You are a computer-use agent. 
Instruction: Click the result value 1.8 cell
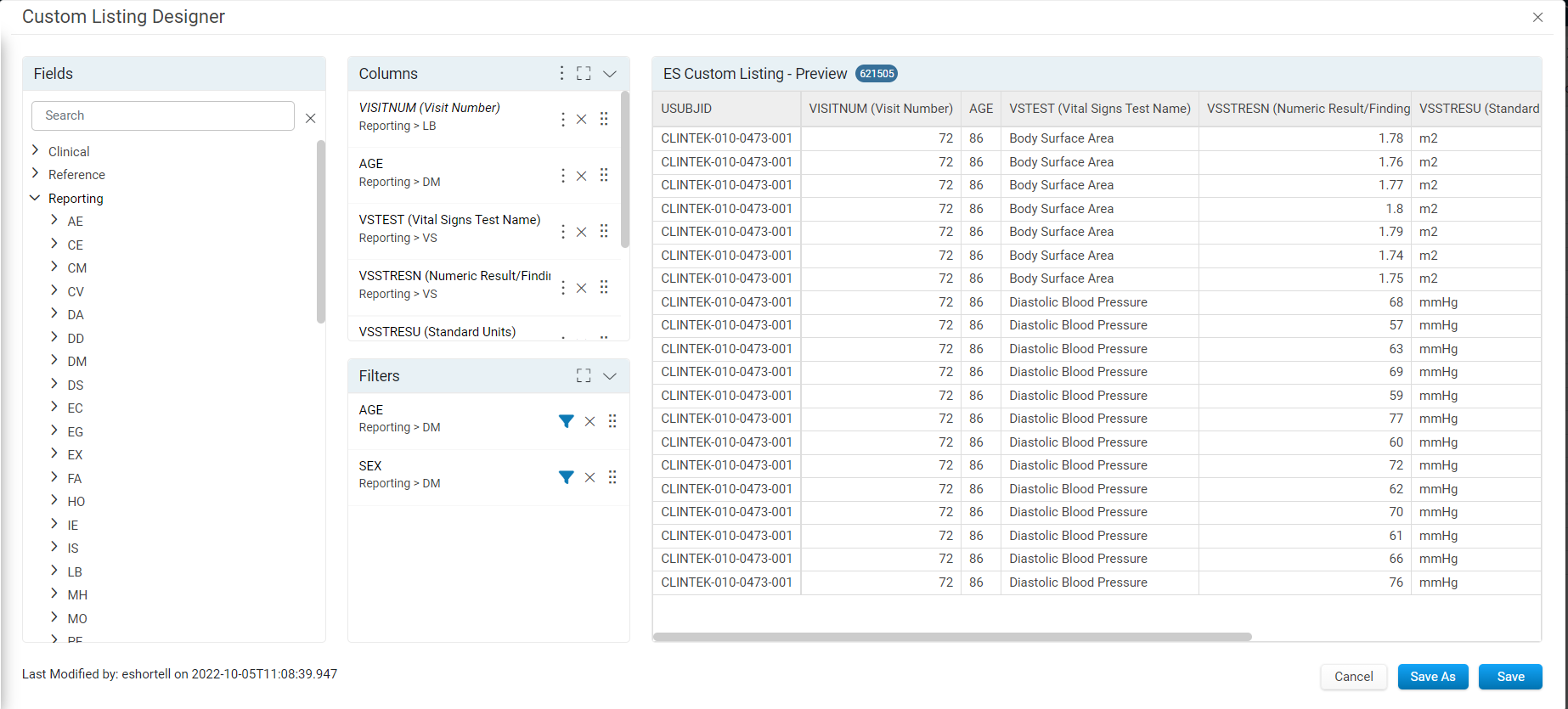click(x=1305, y=209)
